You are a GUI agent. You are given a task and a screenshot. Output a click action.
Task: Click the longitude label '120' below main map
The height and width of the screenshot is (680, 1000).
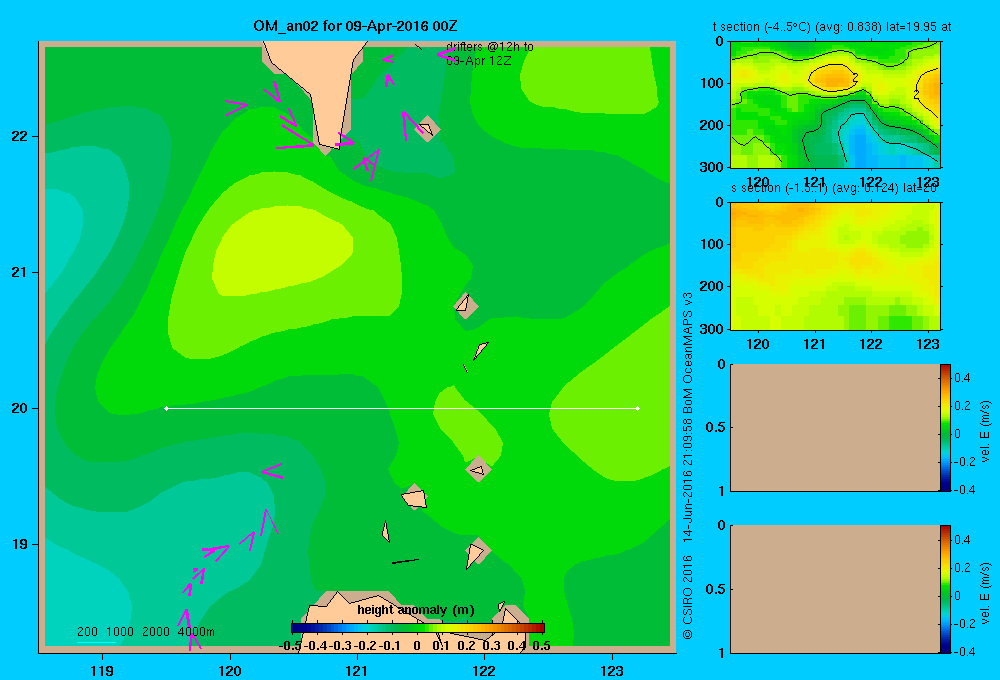[230, 670]
